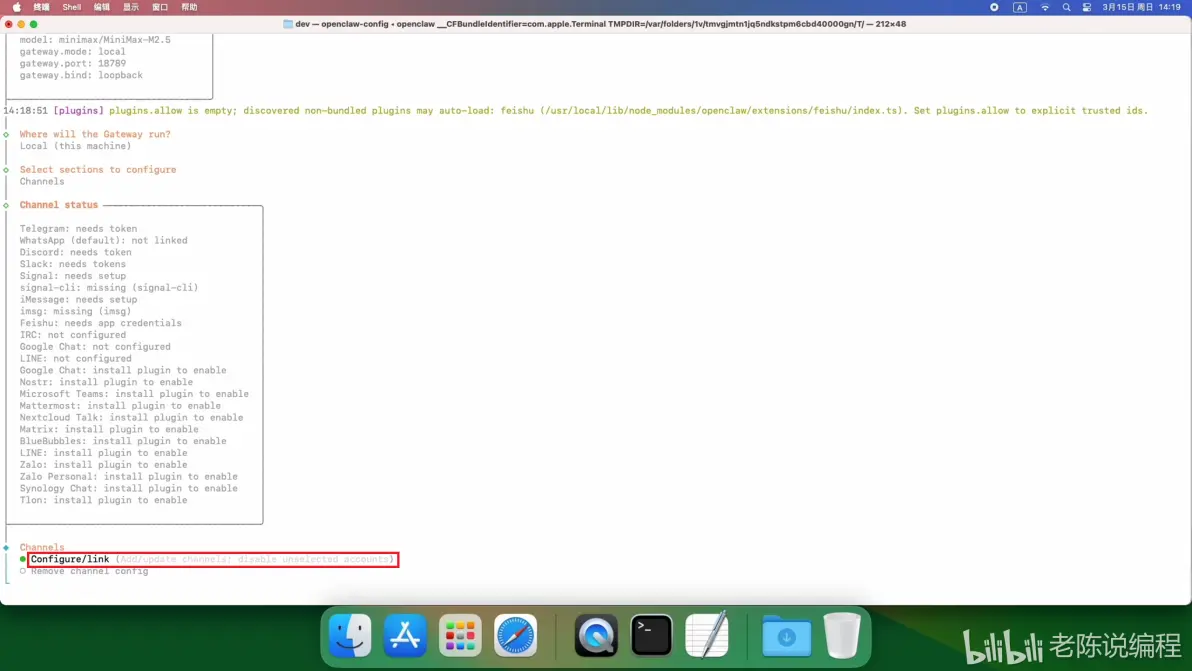This screenshot has width=1192, height=671.
Task: Open Spotlight search icon
Action: [x=1066, y=7]
